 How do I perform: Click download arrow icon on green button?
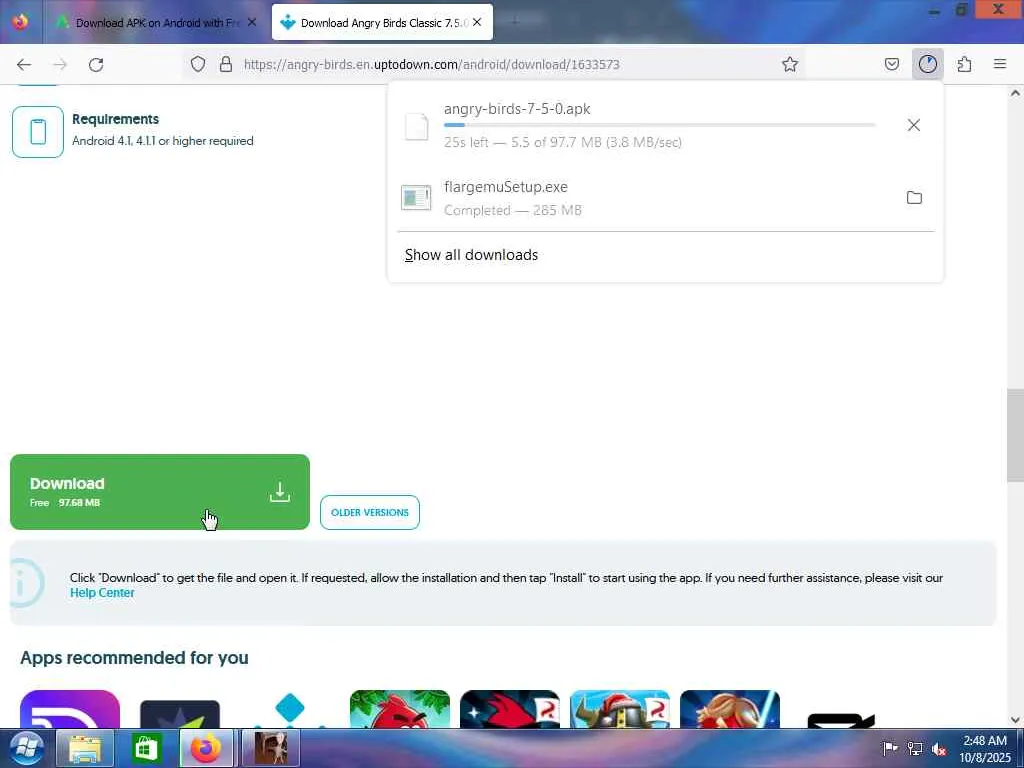click(280, 492)
